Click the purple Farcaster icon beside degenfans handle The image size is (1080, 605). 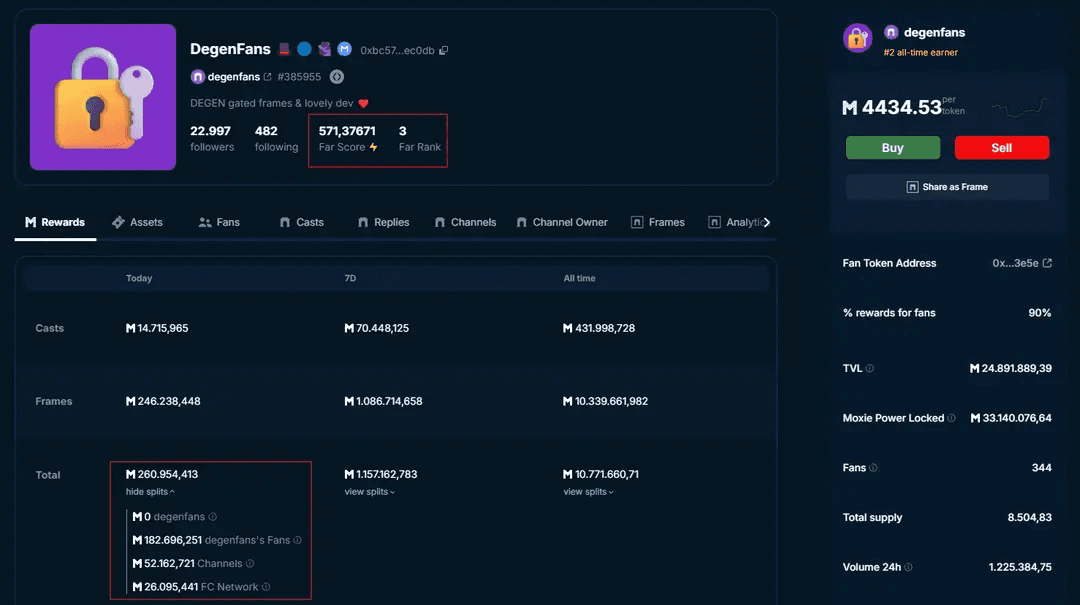tap(198, 76)
